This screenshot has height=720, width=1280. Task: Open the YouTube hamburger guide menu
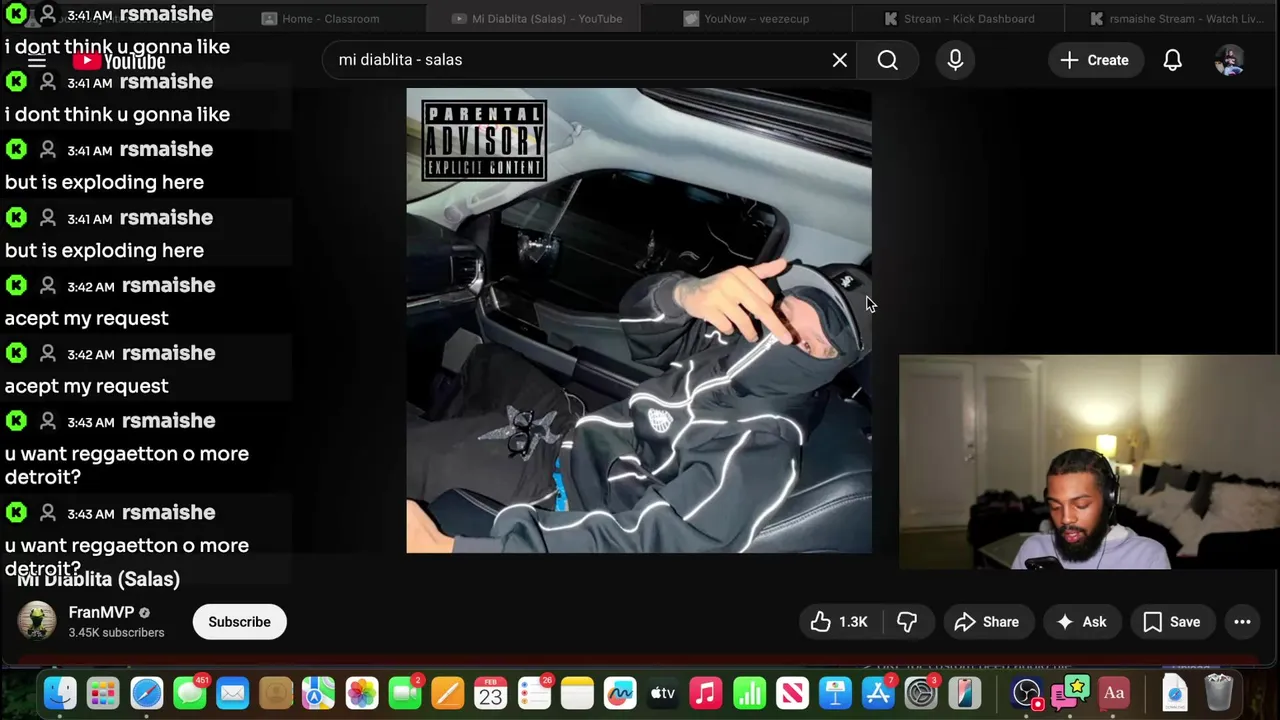(x=37, y=61)
